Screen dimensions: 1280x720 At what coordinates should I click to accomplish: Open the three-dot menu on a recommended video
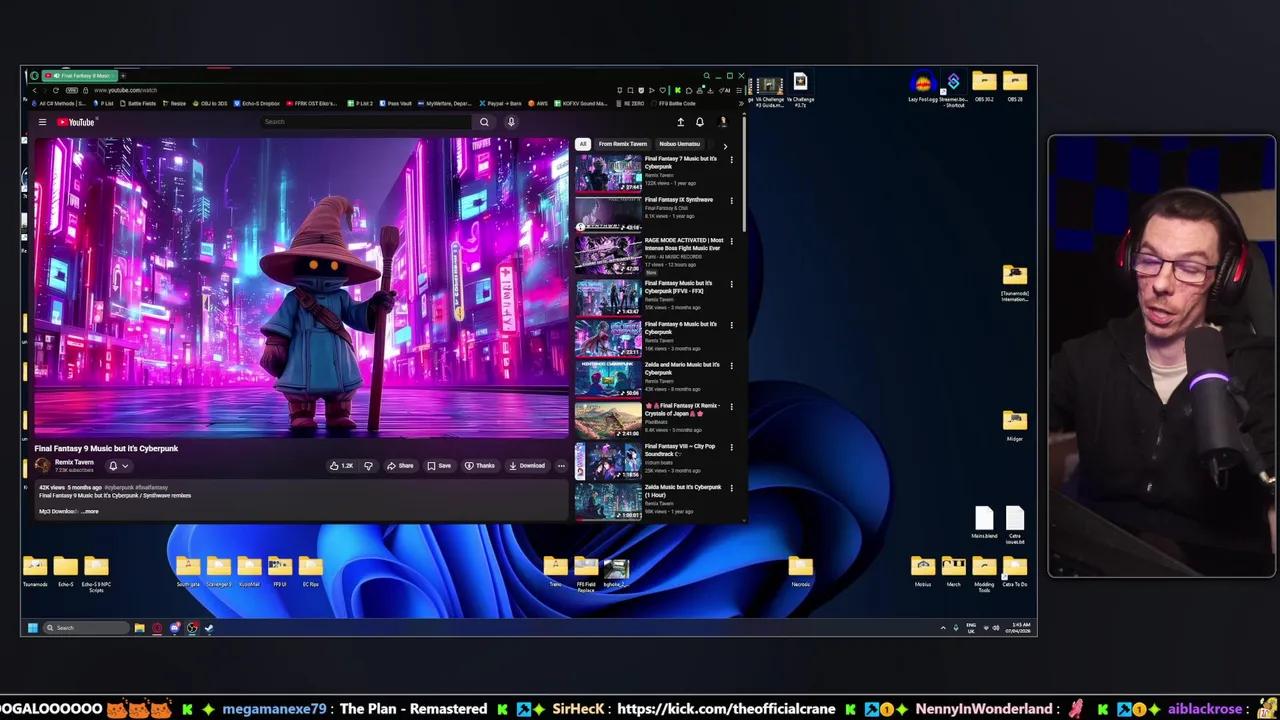click(x=731, y=160)
